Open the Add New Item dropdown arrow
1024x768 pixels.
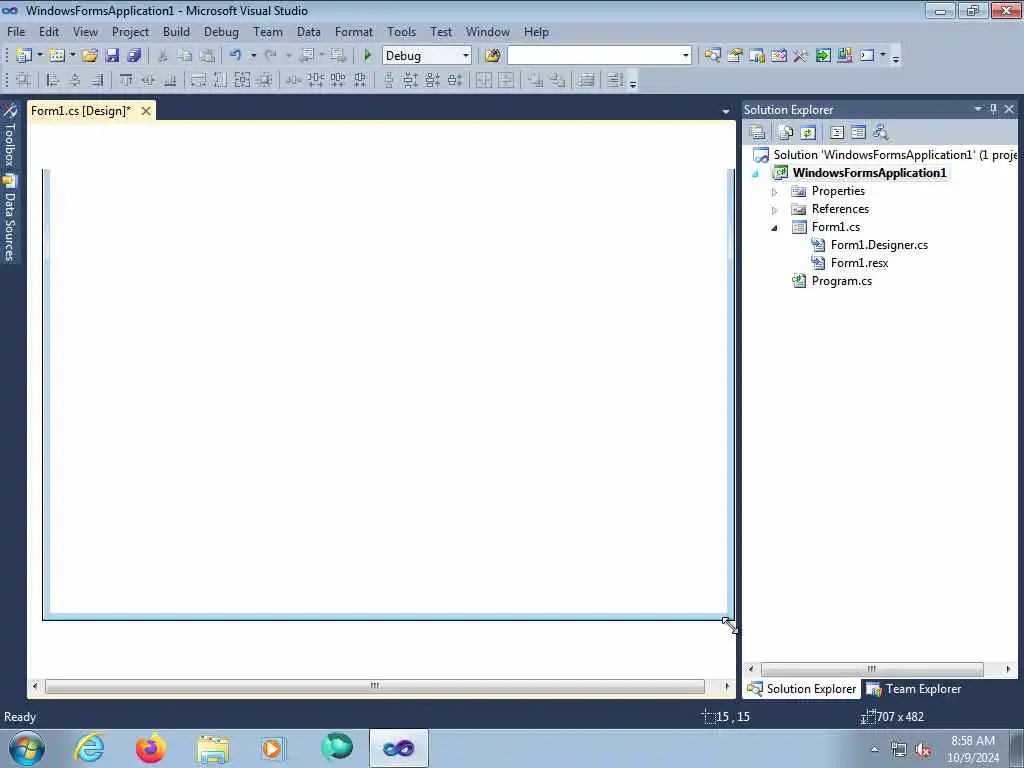pos(72,56)
